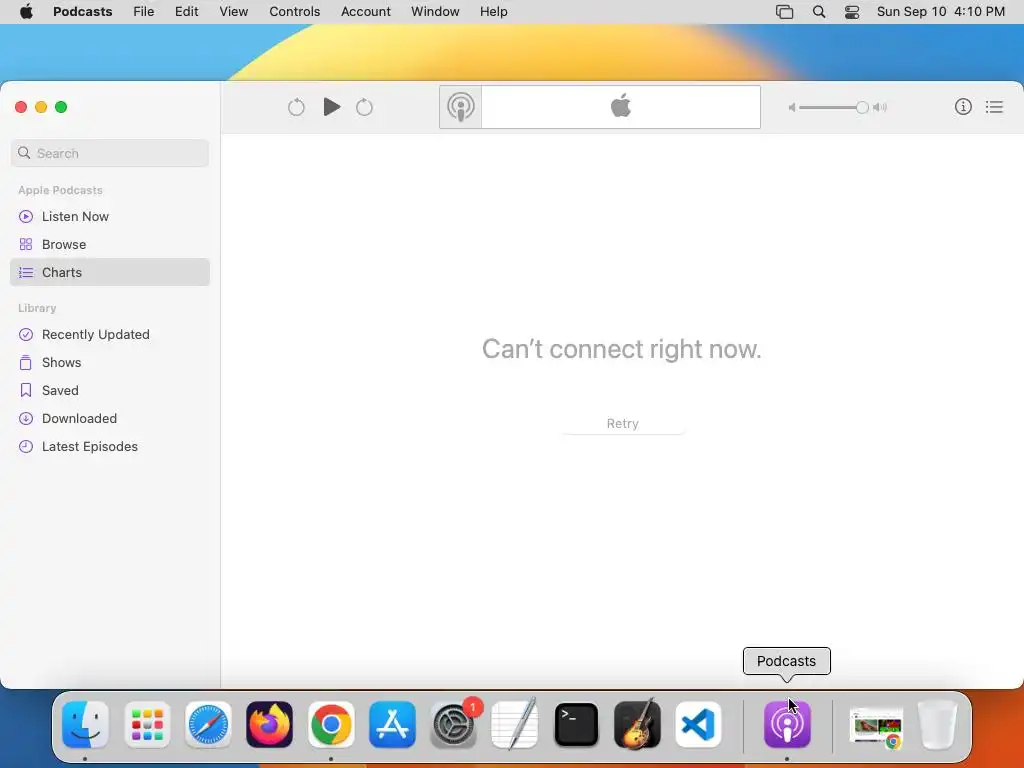This screenshot has height=768, width=1024.
Task: Open Downloaded episodes list
Action: click(110, 419)
